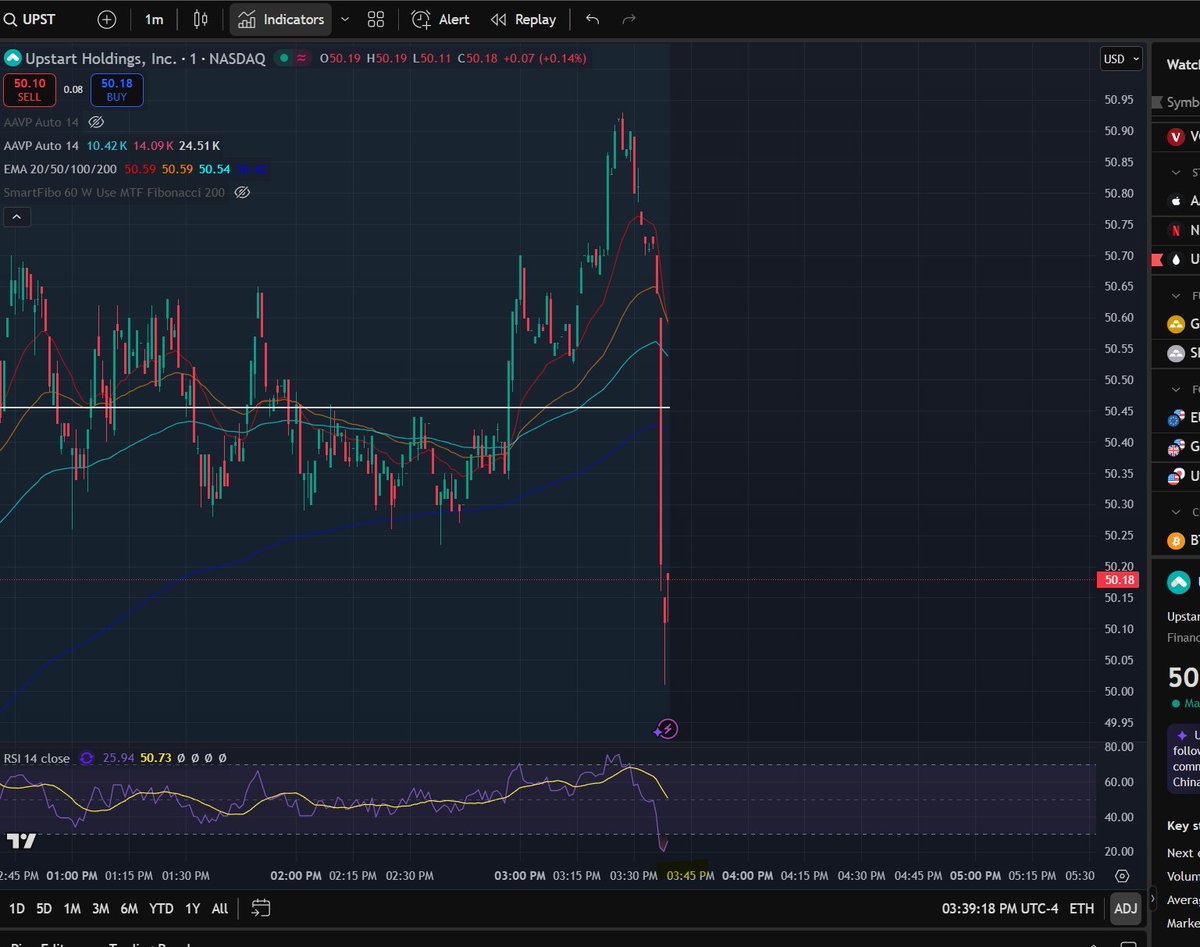Select the YTD time range
Image resolution: width=1200 pixels, height=947 pixels.
coord(161,909)
